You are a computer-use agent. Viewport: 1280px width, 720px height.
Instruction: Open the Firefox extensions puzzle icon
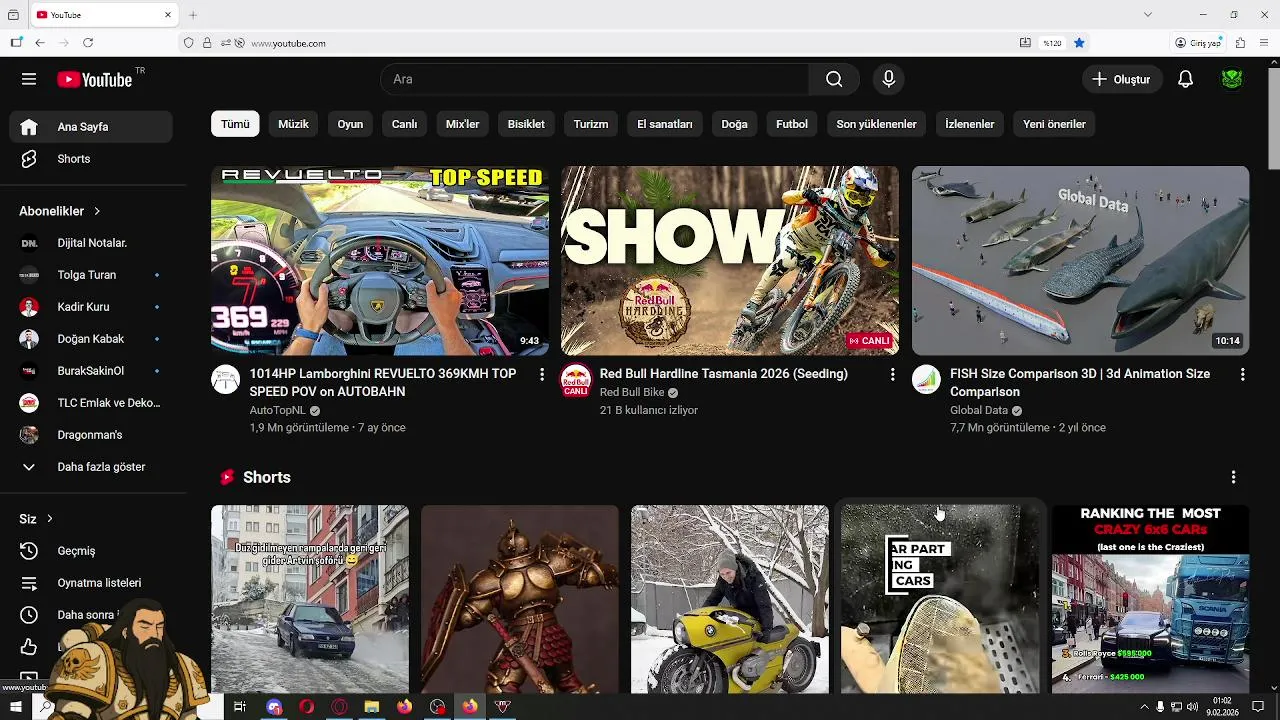(1240, 43)
